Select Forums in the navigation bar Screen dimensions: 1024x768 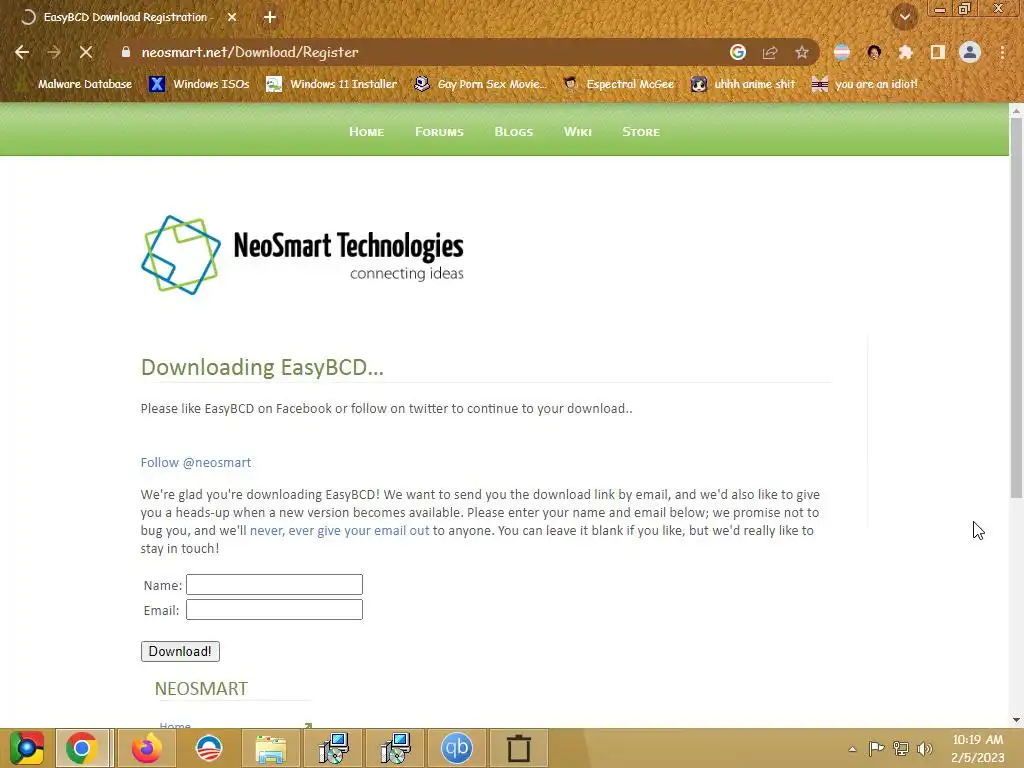click(x=439, y=132)
